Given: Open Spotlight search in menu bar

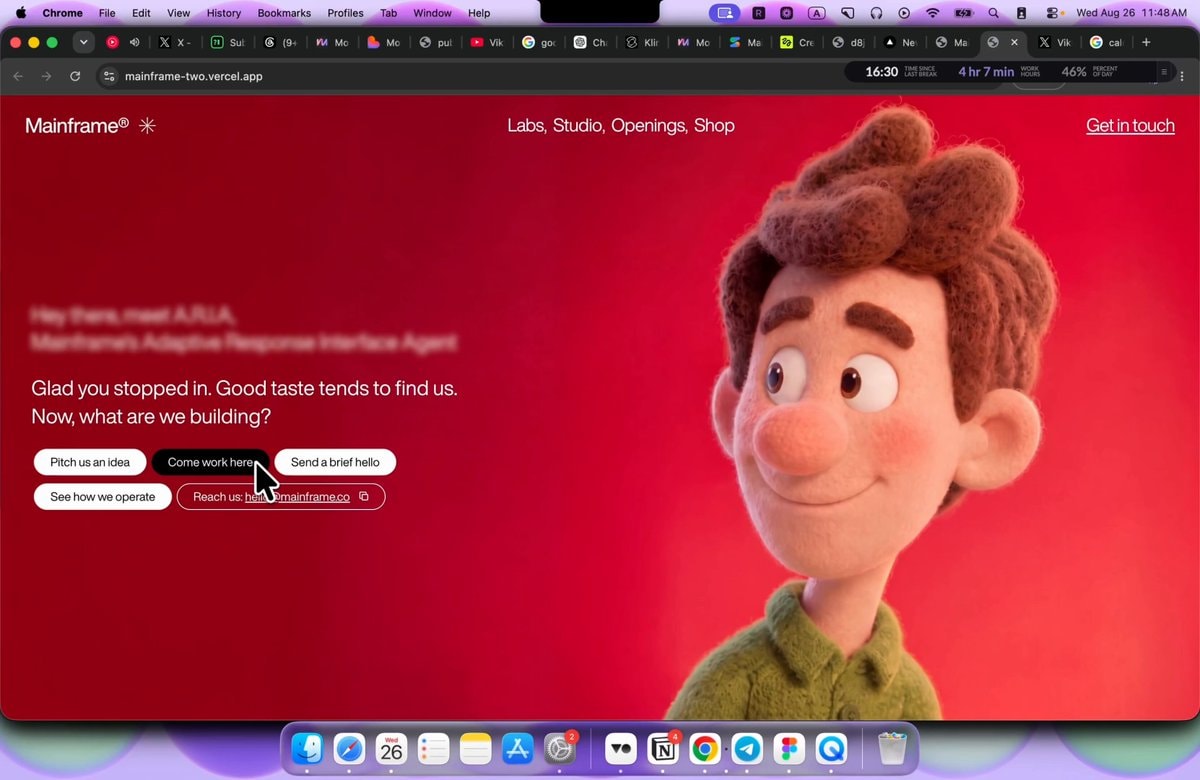Looking at the screenshot, I should point(993,13).
